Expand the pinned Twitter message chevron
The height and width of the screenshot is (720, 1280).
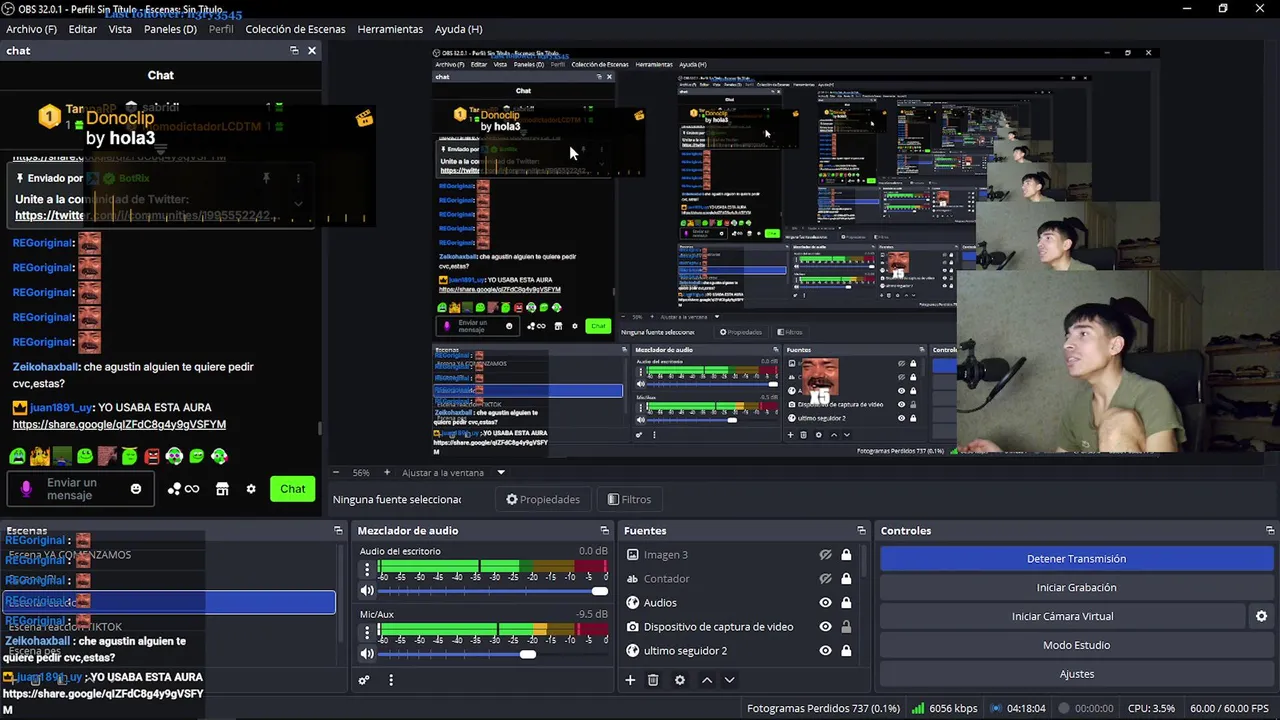(x=298, y=204)
